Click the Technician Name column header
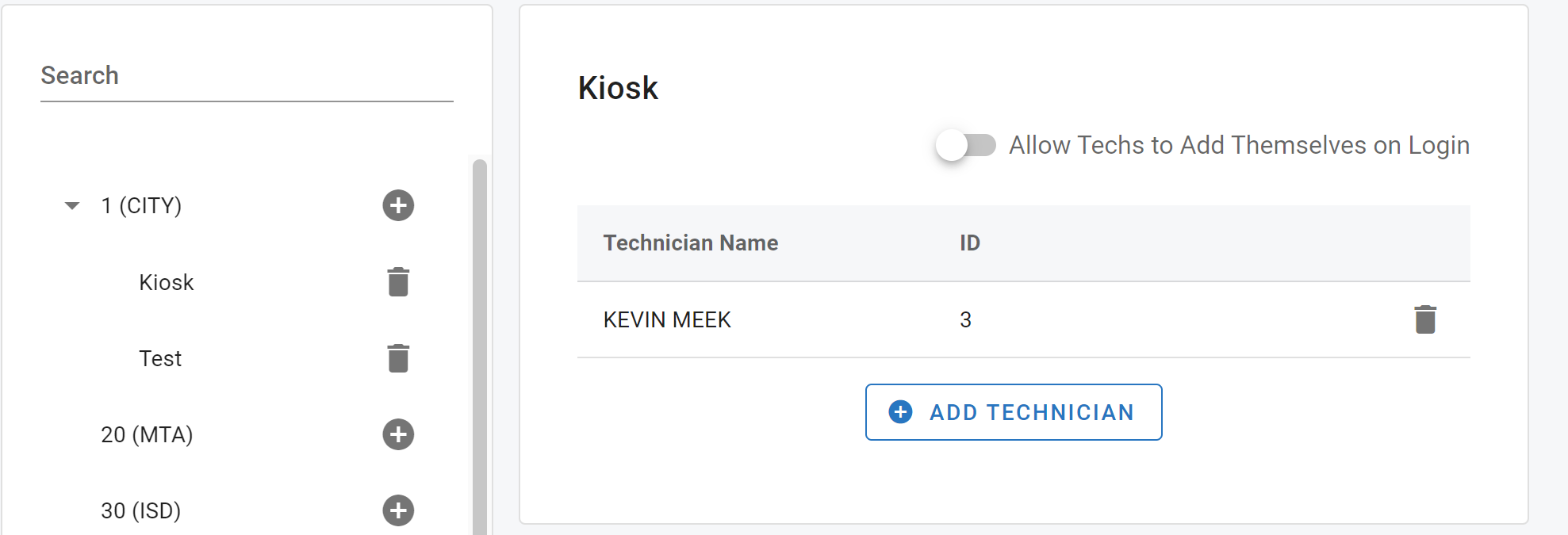 [x=690, y=243]
